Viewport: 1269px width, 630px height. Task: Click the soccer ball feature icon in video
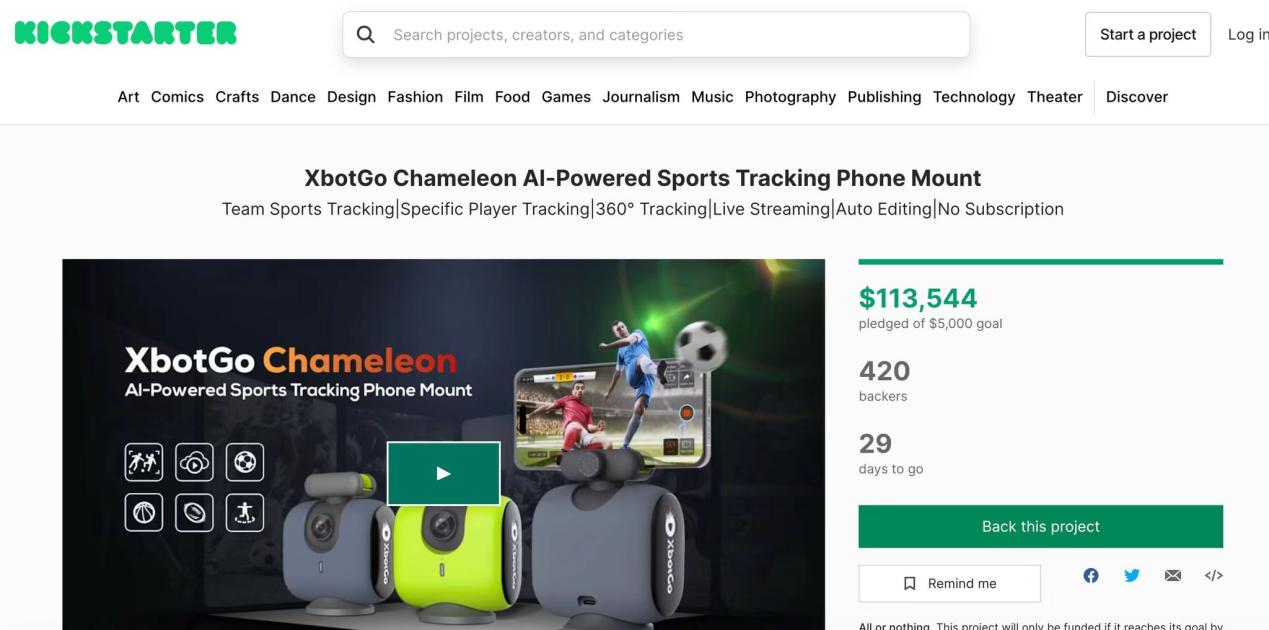click(x=245, y=462)
